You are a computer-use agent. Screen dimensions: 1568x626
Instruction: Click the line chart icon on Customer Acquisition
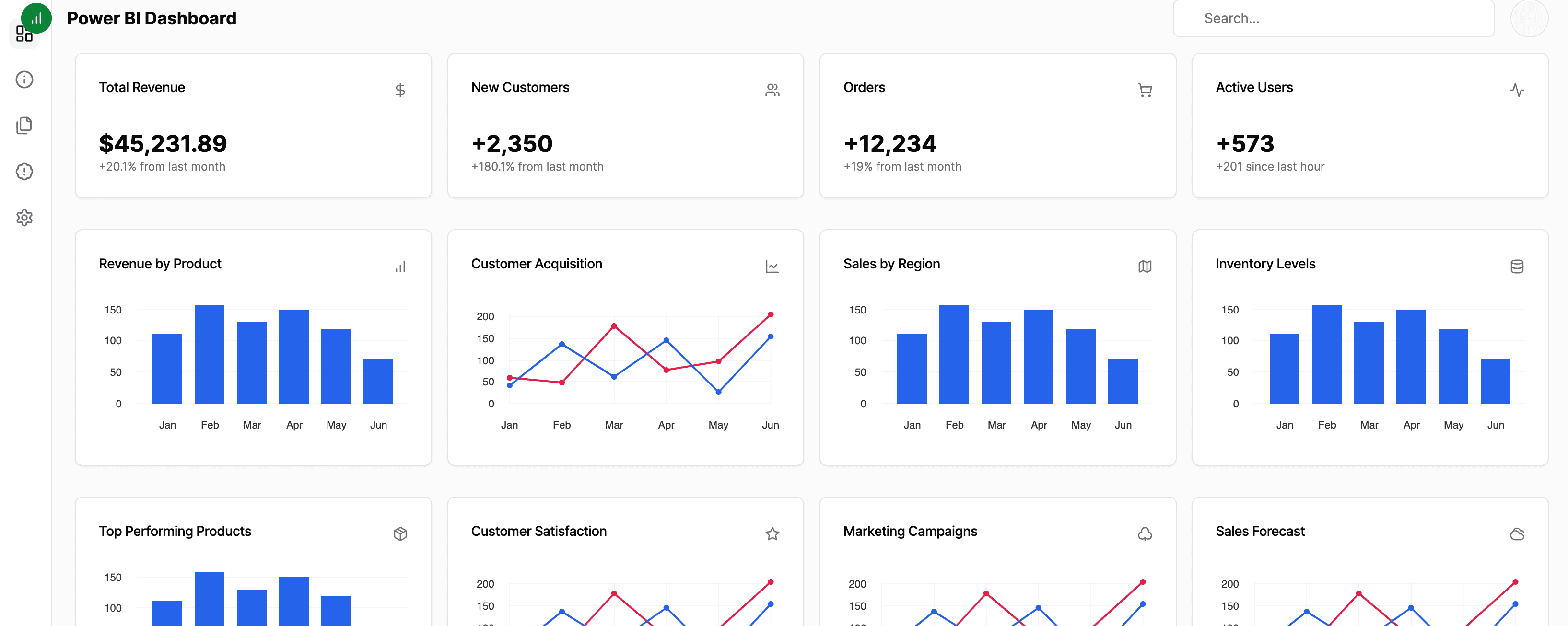coord(772,267)
